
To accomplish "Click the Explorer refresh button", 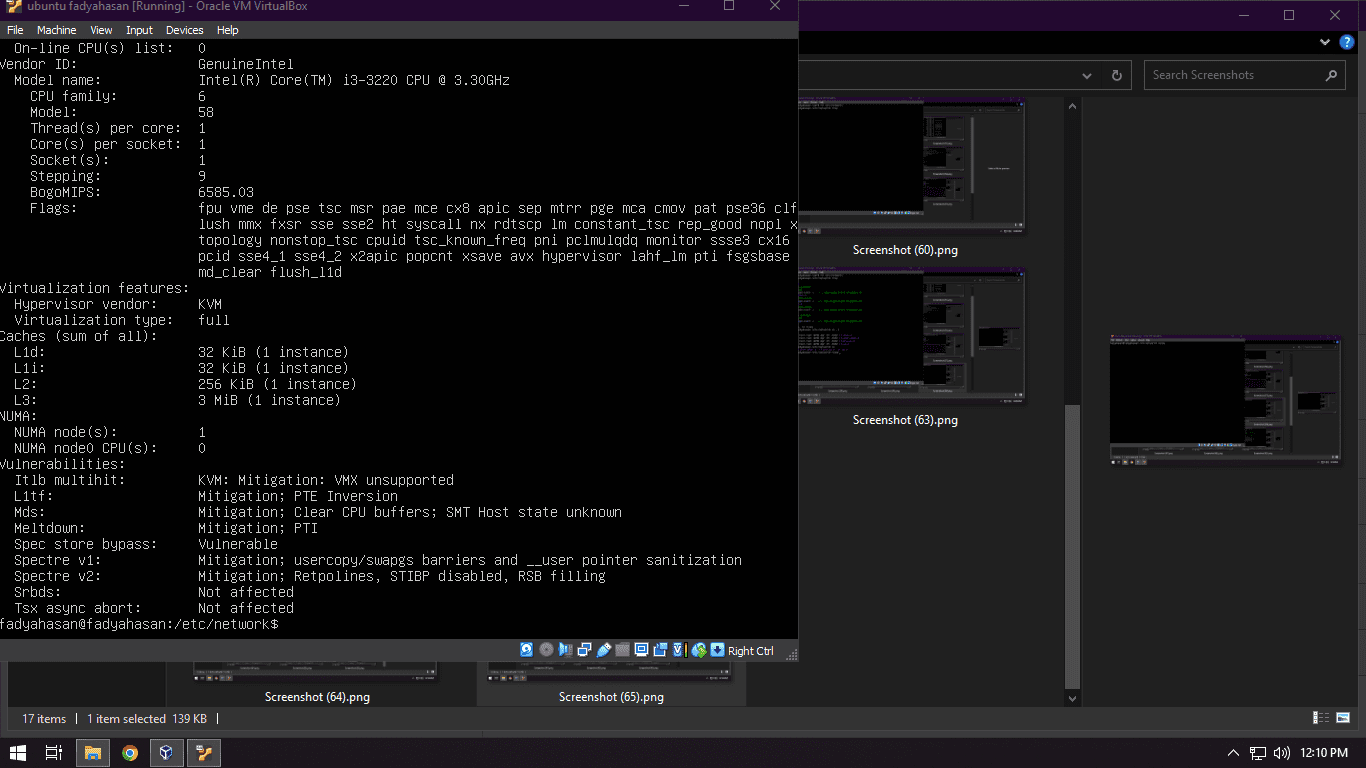I will [1117, 75].
